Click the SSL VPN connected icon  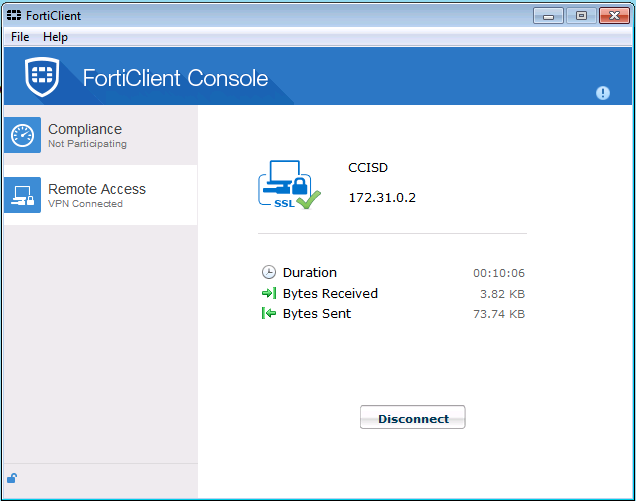coord(289,185)
